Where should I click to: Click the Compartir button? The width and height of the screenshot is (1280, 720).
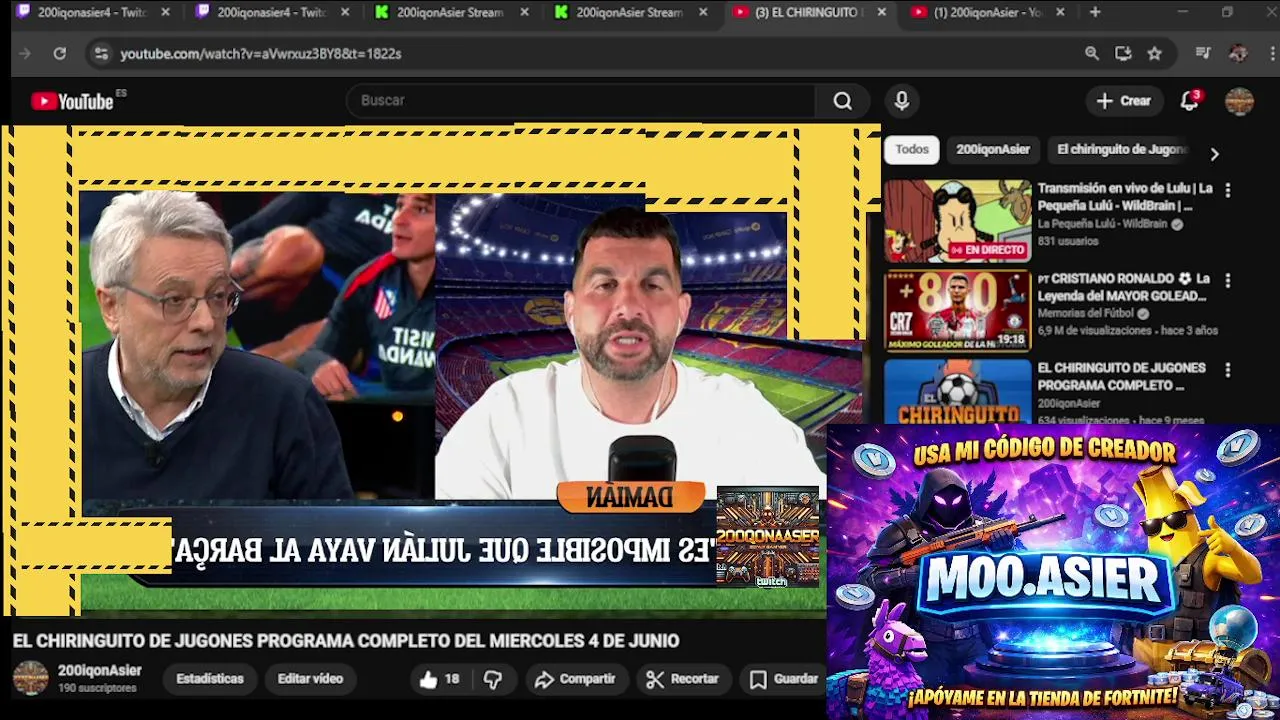575,679
